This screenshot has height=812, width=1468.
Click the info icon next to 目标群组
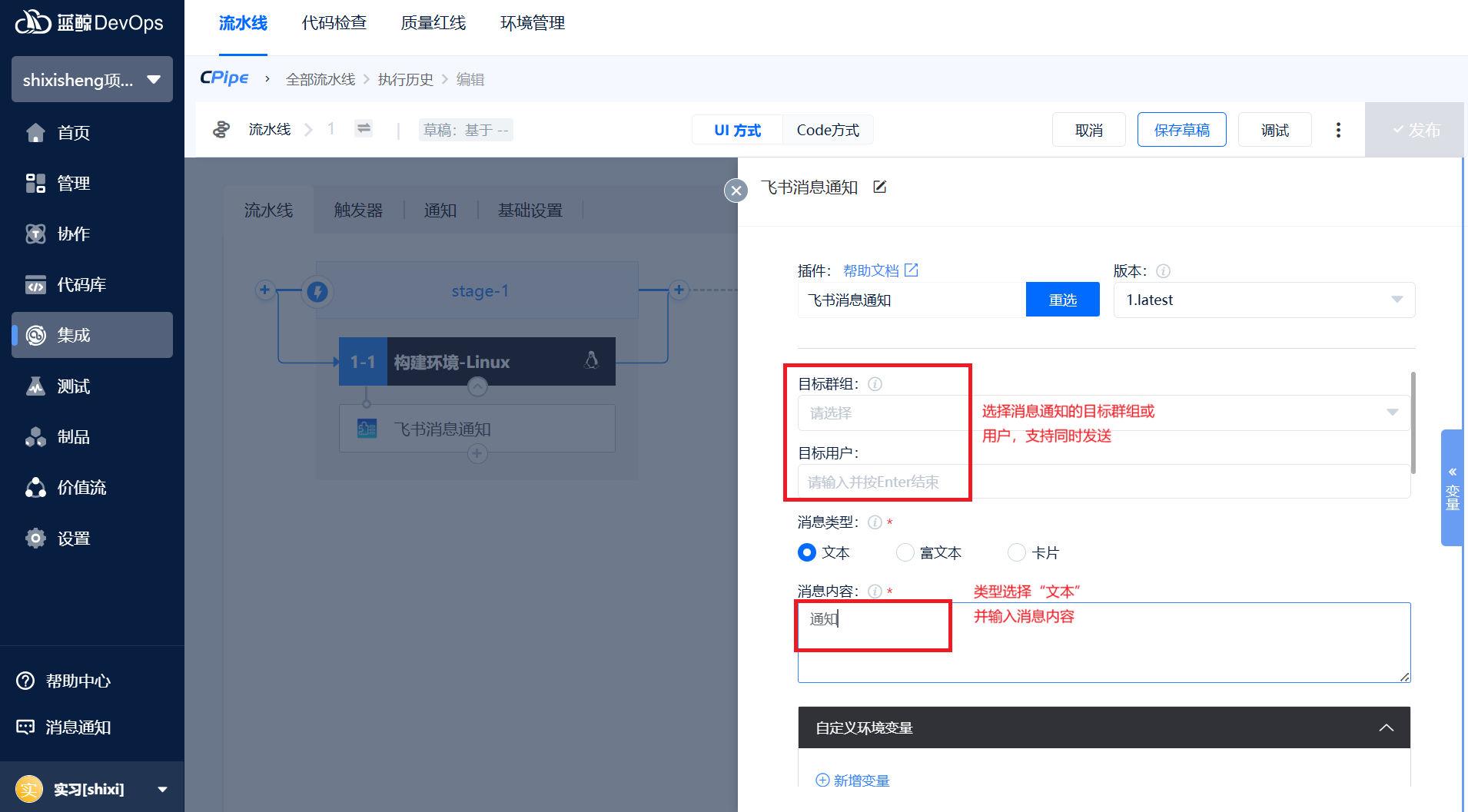click(875, 384)
